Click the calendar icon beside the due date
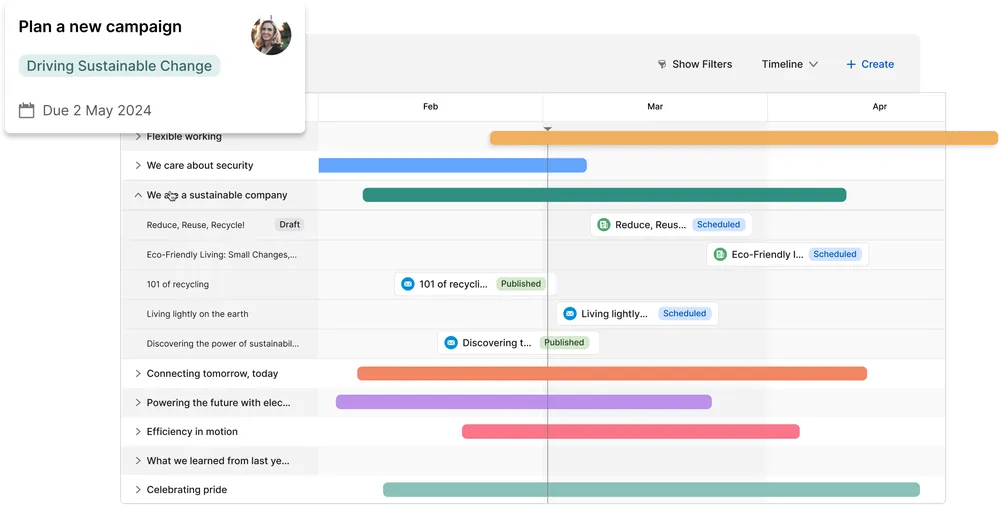The width and height of the screenshot is (1000, 512). click(x=27, y=110)
